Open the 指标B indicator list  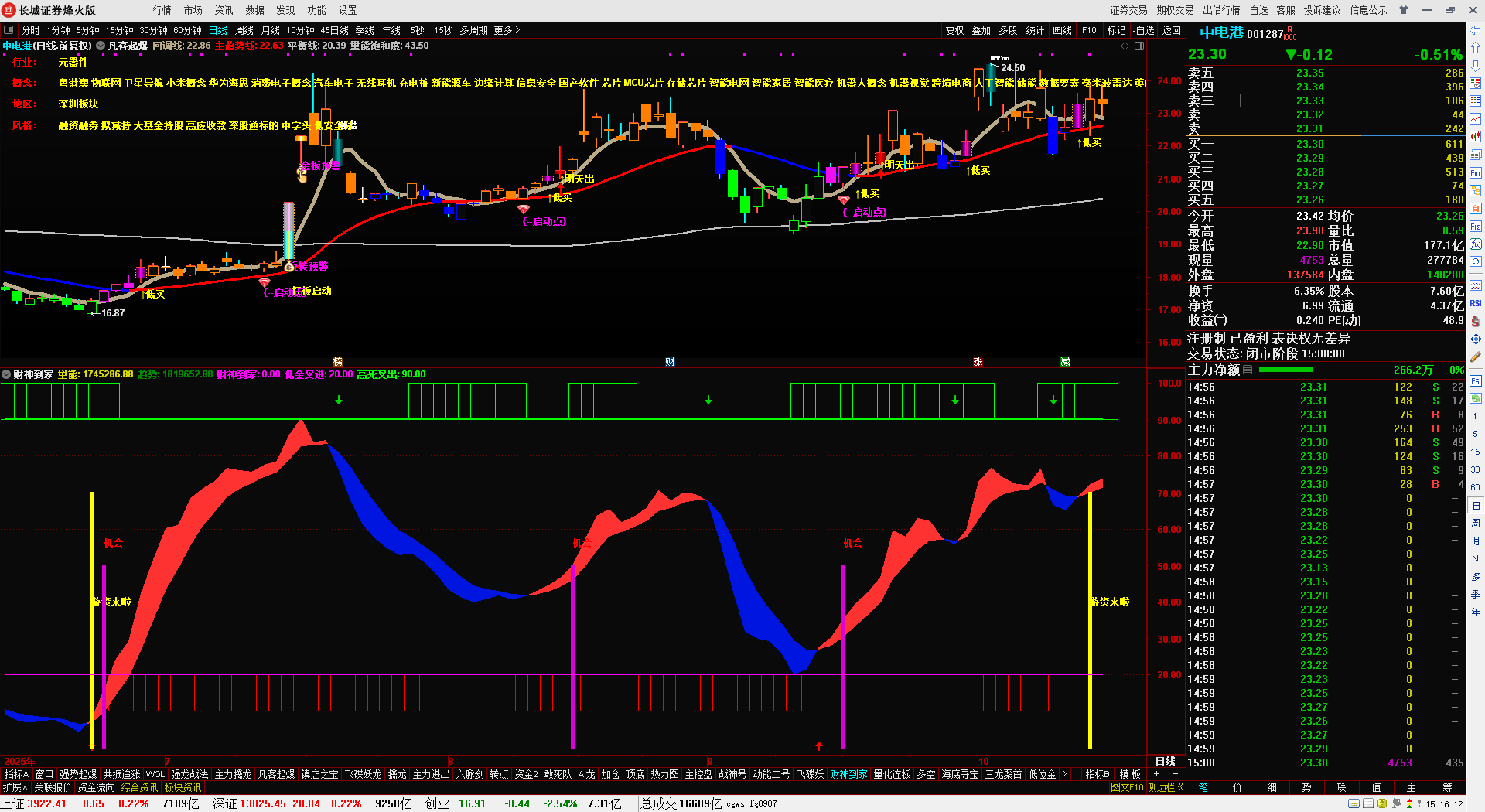[1097, 774]
